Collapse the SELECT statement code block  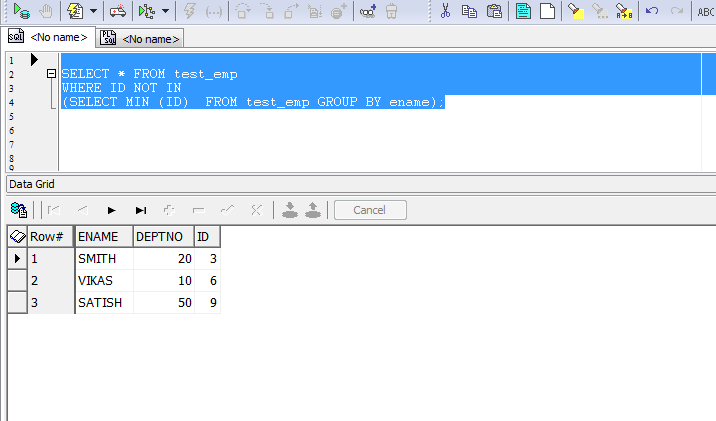tap(51, 74)
